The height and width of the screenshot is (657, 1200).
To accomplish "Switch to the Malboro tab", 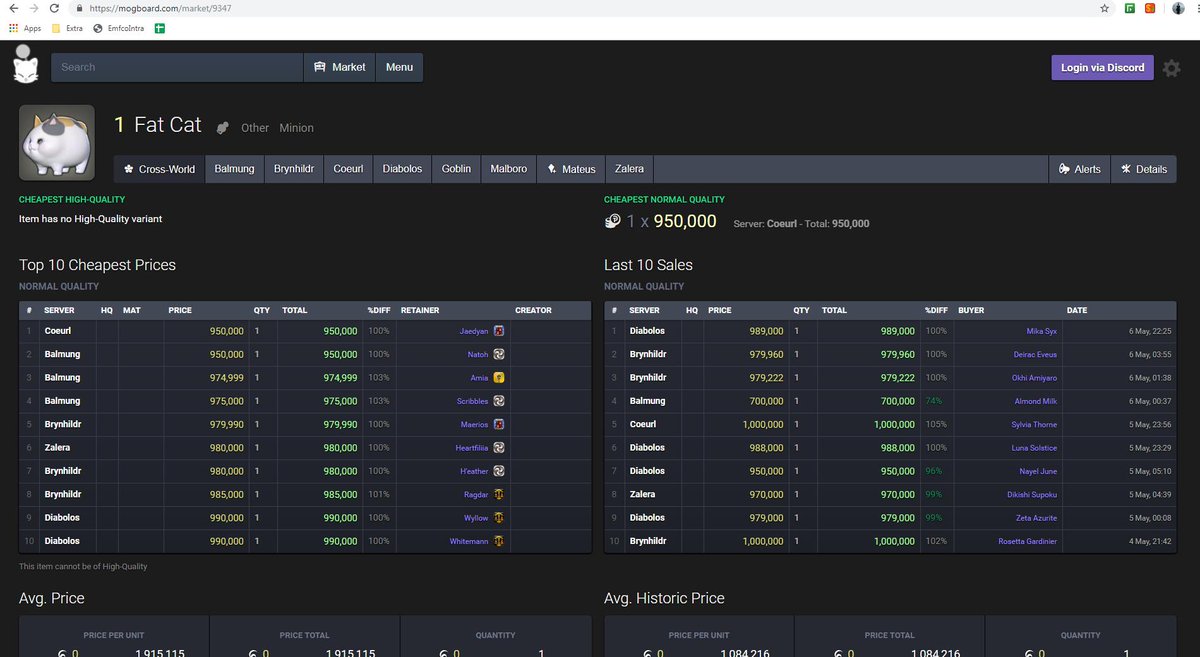I will [x=508, y=169].
